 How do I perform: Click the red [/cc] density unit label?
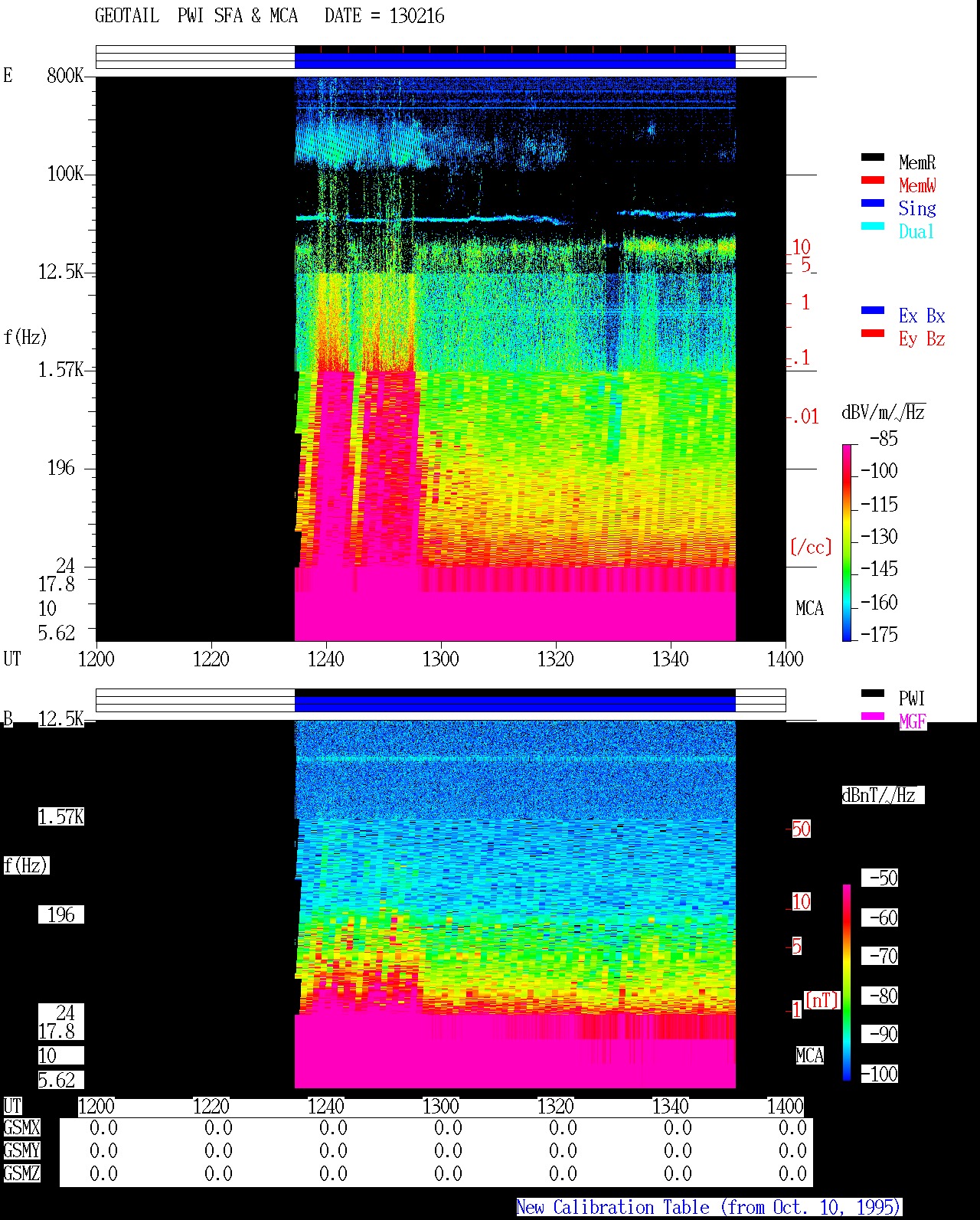811,547
